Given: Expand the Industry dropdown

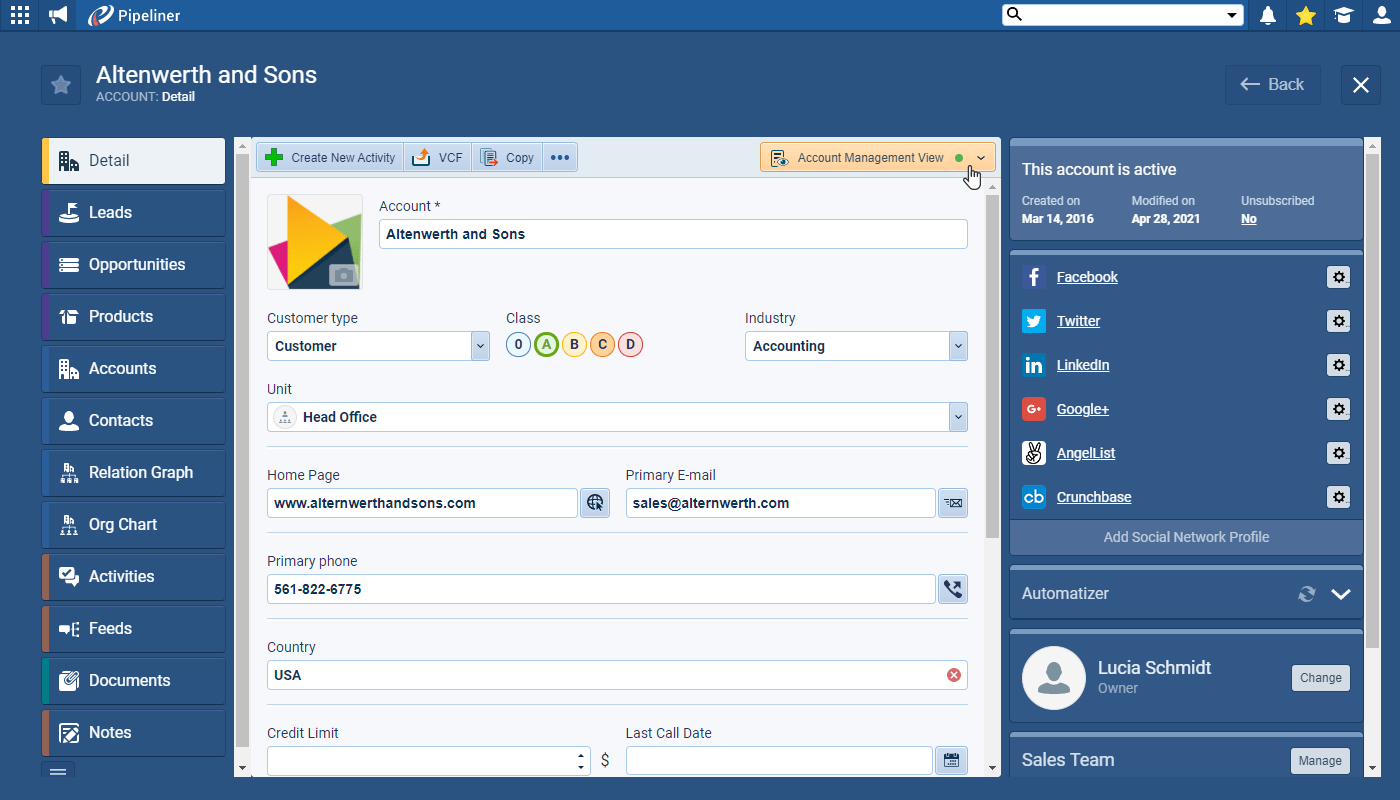Looking at the screenshot, I should coord(957,346).
